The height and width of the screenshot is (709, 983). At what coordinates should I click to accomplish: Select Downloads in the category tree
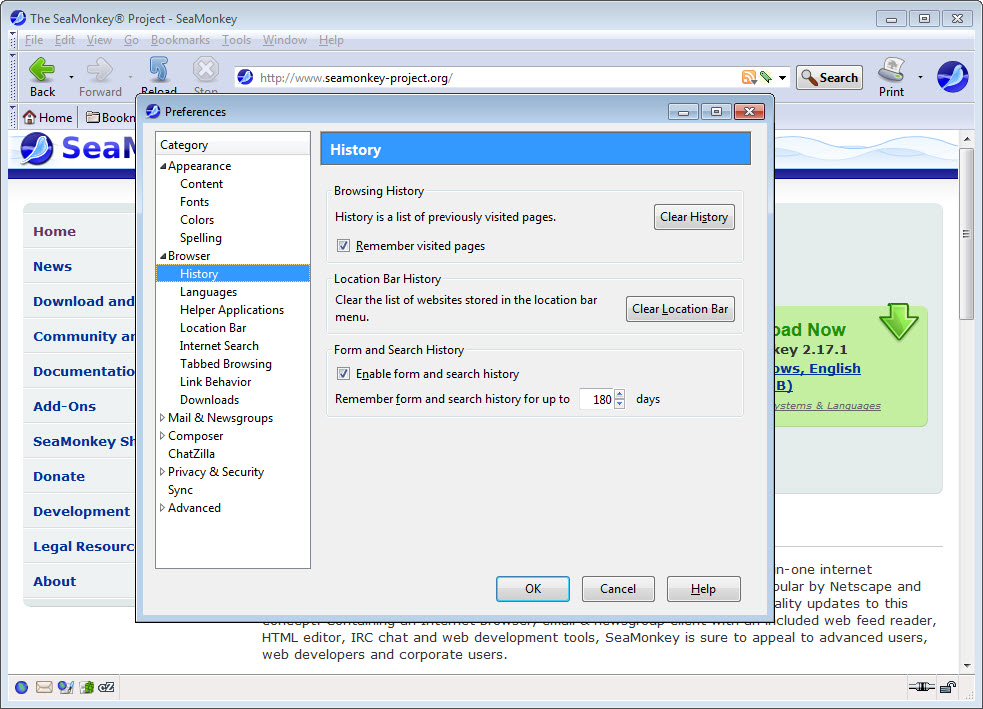209,400
